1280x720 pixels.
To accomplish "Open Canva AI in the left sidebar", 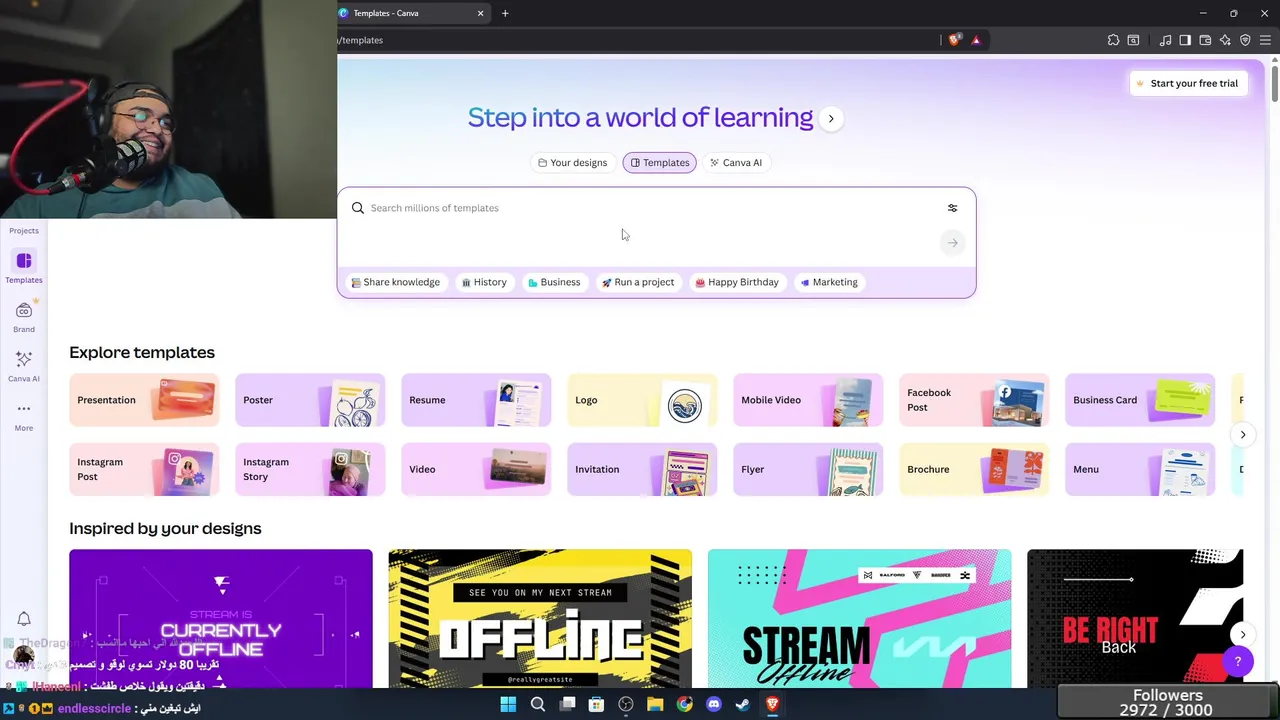I will pos(24,366).
